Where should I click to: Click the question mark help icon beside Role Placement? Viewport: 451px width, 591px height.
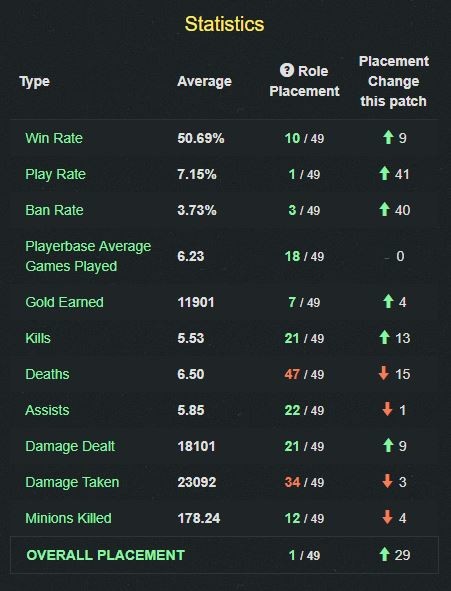pyautogui.click(x=287, y=70)
